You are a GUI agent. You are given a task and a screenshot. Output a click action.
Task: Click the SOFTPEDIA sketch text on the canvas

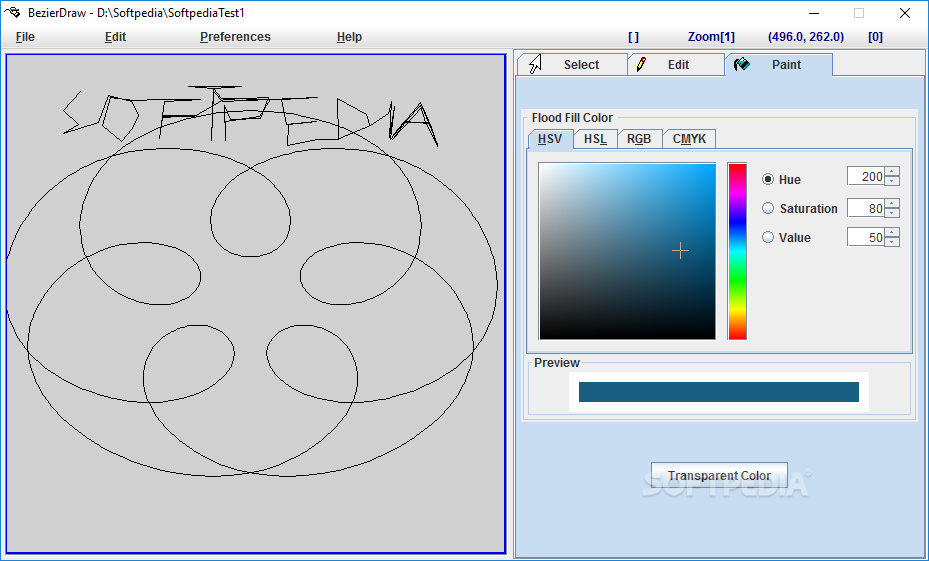coord(251,116)
